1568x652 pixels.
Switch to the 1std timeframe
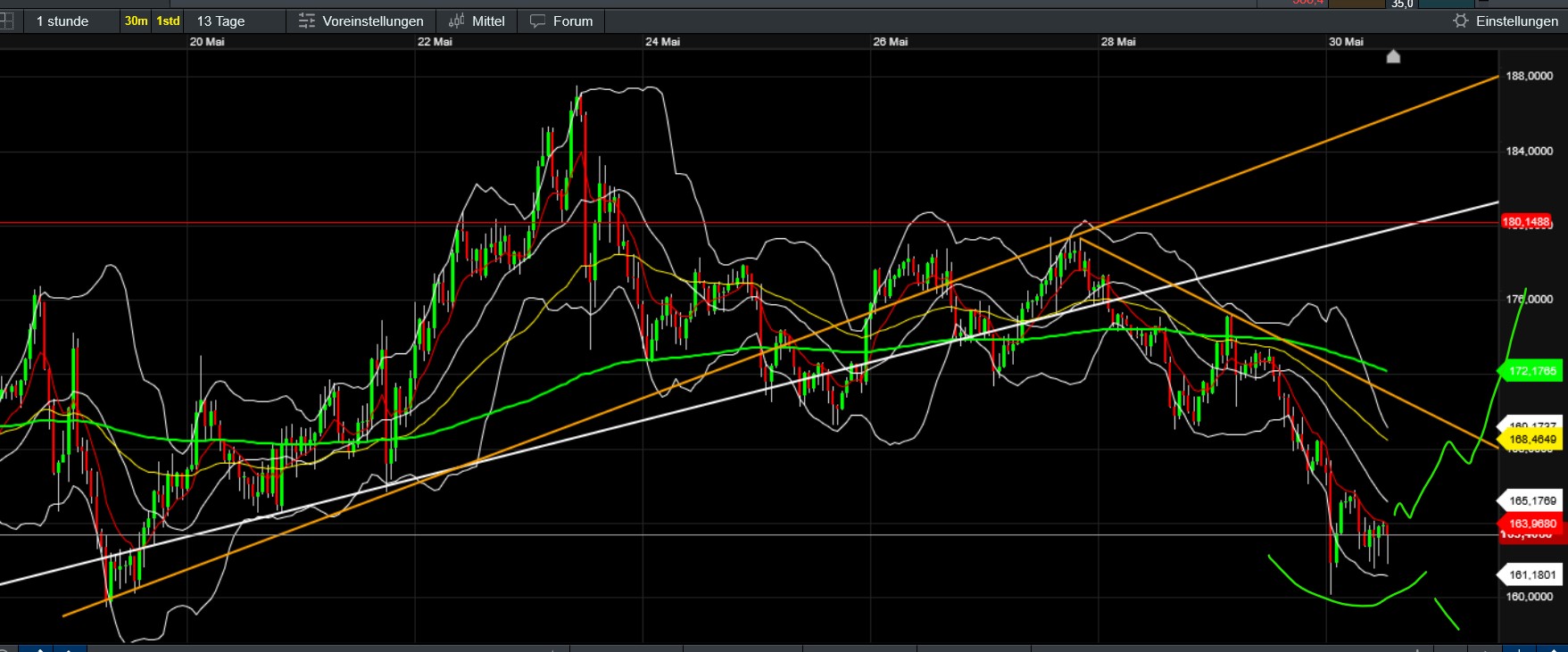(x=168, y=21)
